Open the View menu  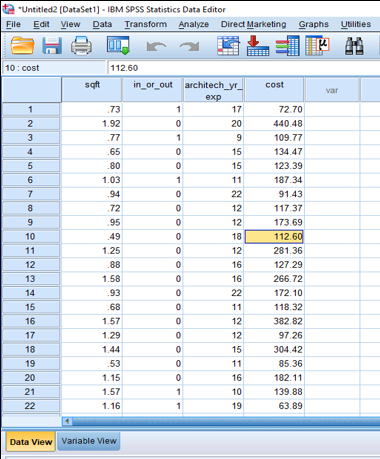pos(70,24)
